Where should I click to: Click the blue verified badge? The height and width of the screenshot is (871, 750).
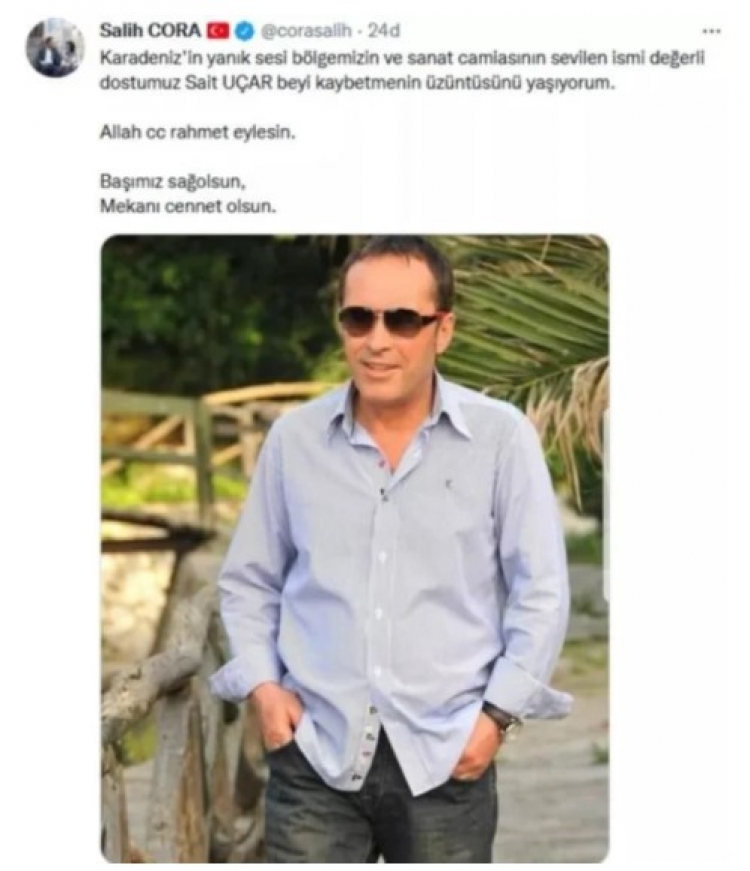pyautogui.click(x=244, y=31)
